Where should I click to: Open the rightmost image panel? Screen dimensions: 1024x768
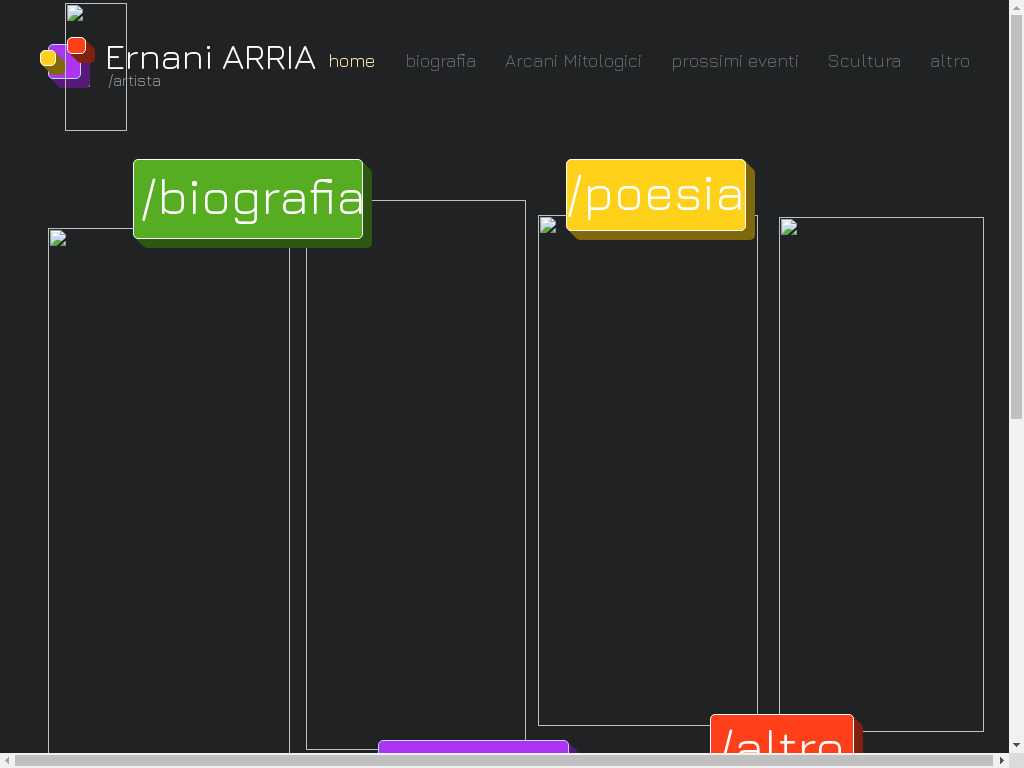tap(881, 475)
